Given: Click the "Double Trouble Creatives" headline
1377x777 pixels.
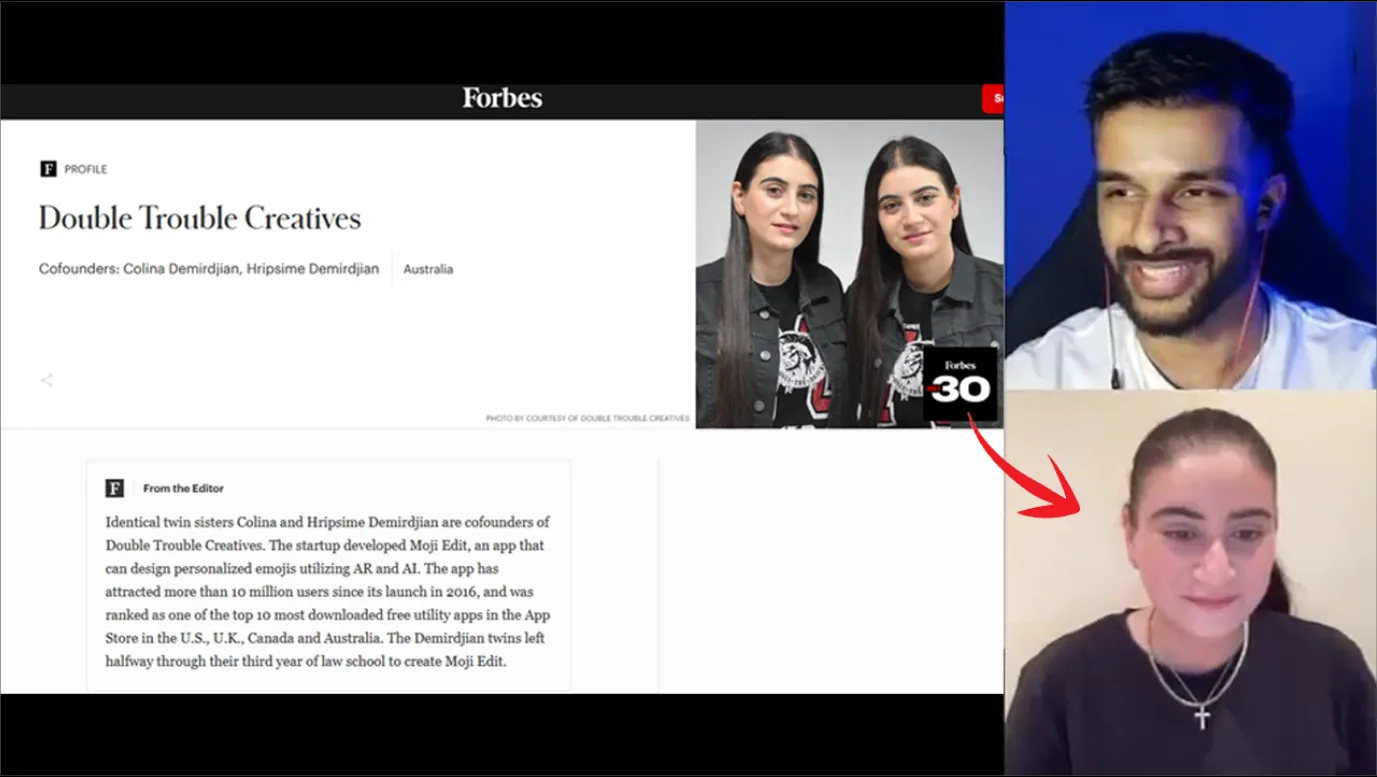Looking at the screenshot, I should [x=200, y=218].
